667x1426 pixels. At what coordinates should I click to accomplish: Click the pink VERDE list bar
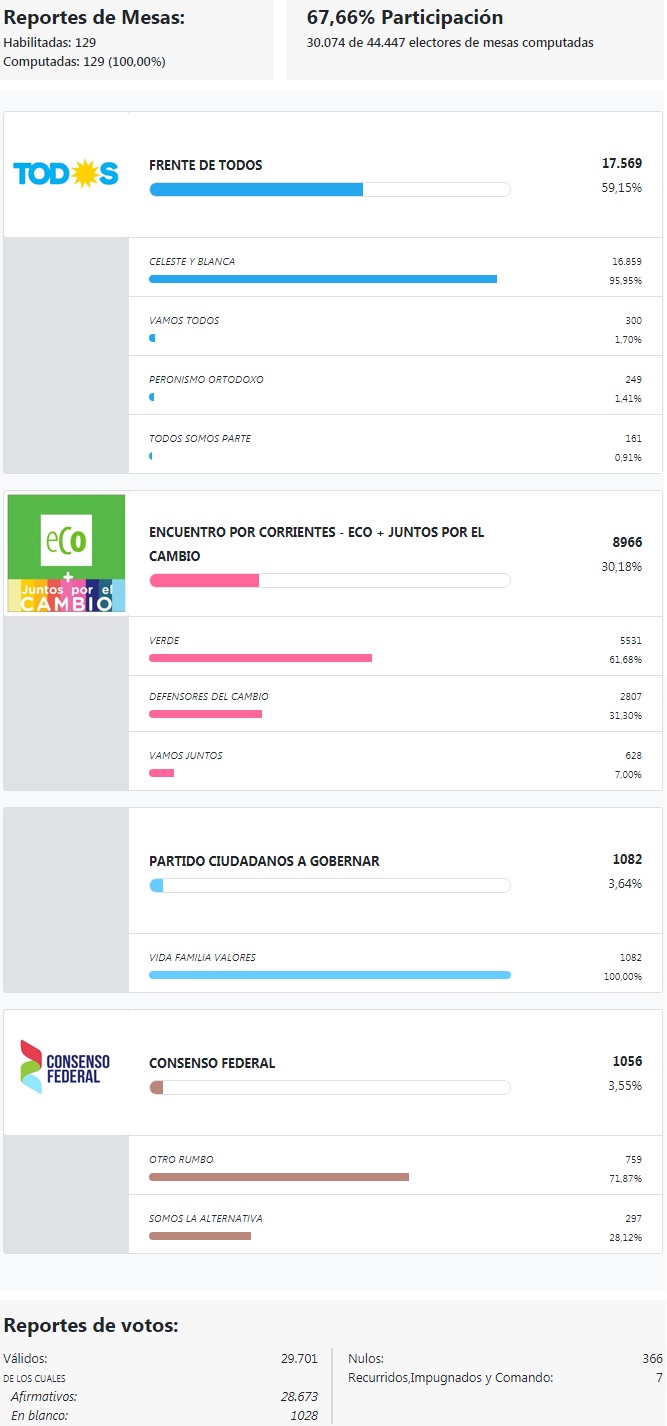point(260,658)
